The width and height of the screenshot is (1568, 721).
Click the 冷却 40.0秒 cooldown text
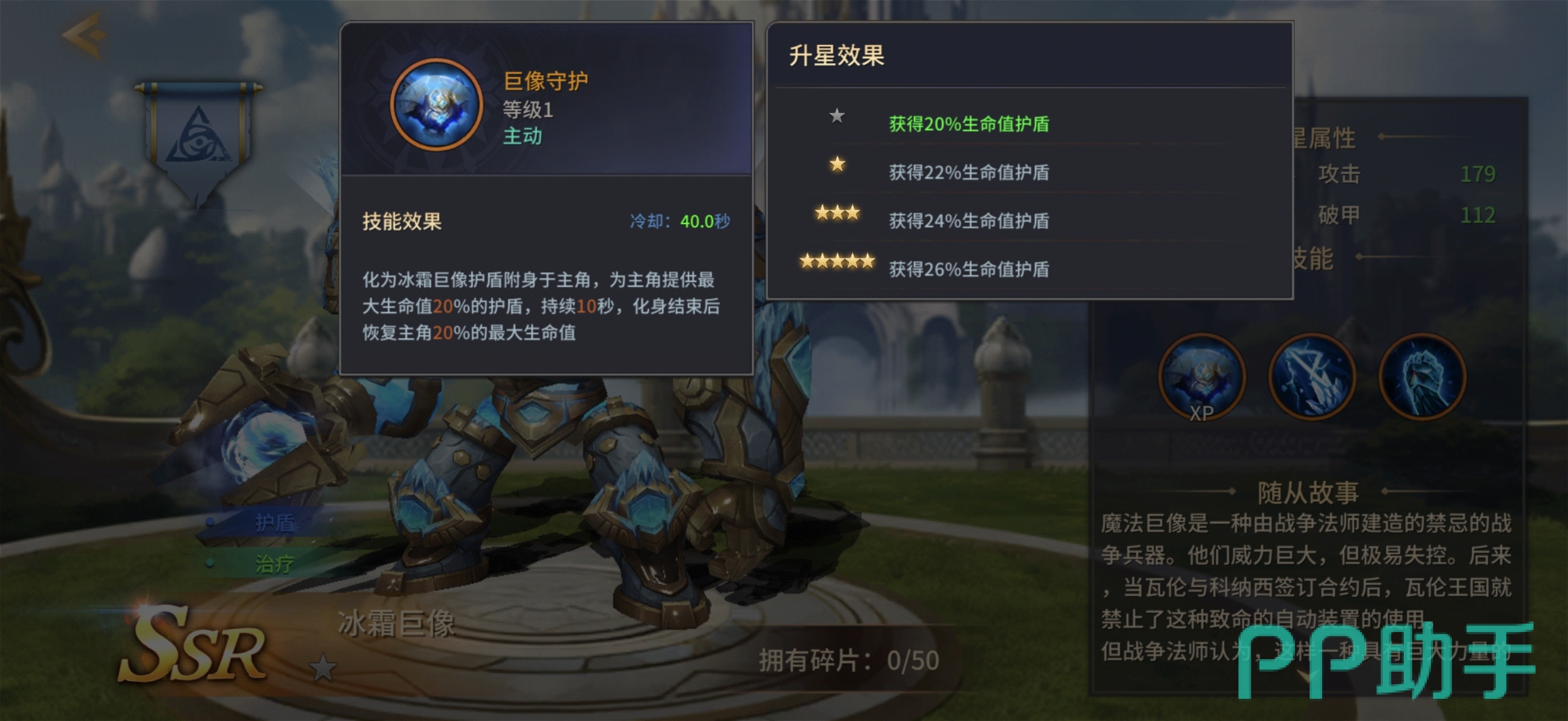tap(680, 221)
